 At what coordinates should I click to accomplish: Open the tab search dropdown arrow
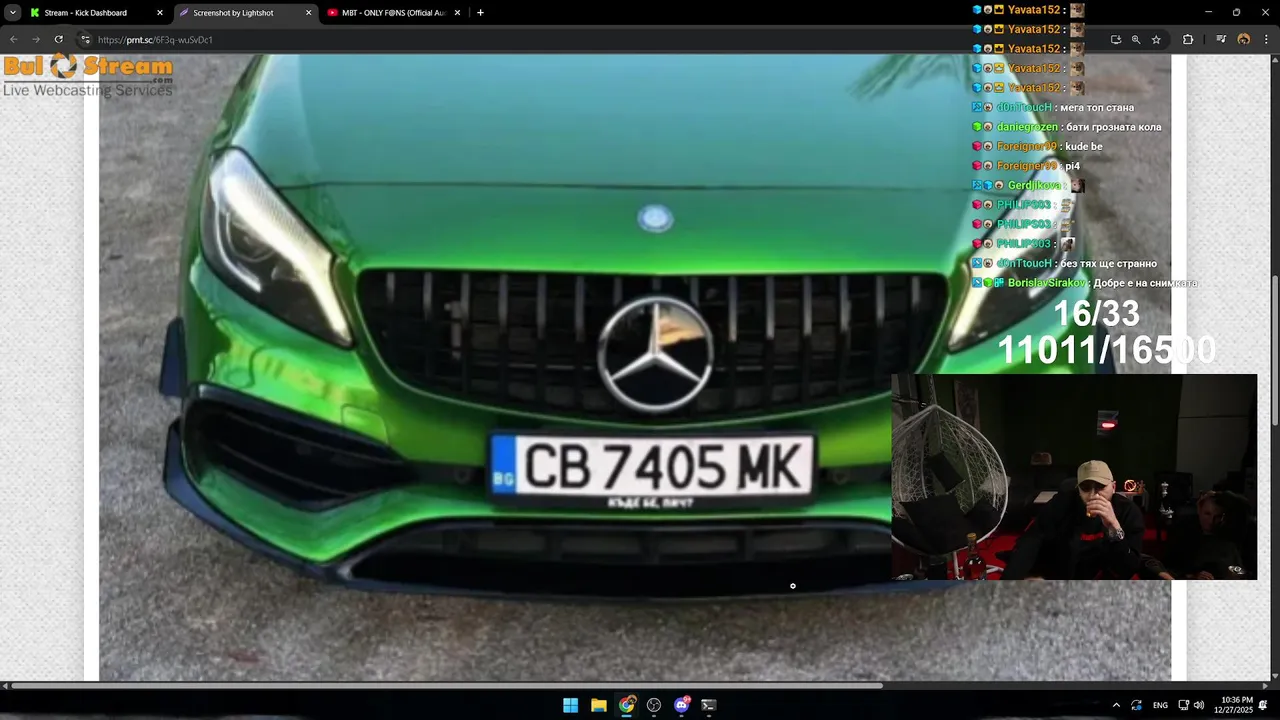pos(12,13)
